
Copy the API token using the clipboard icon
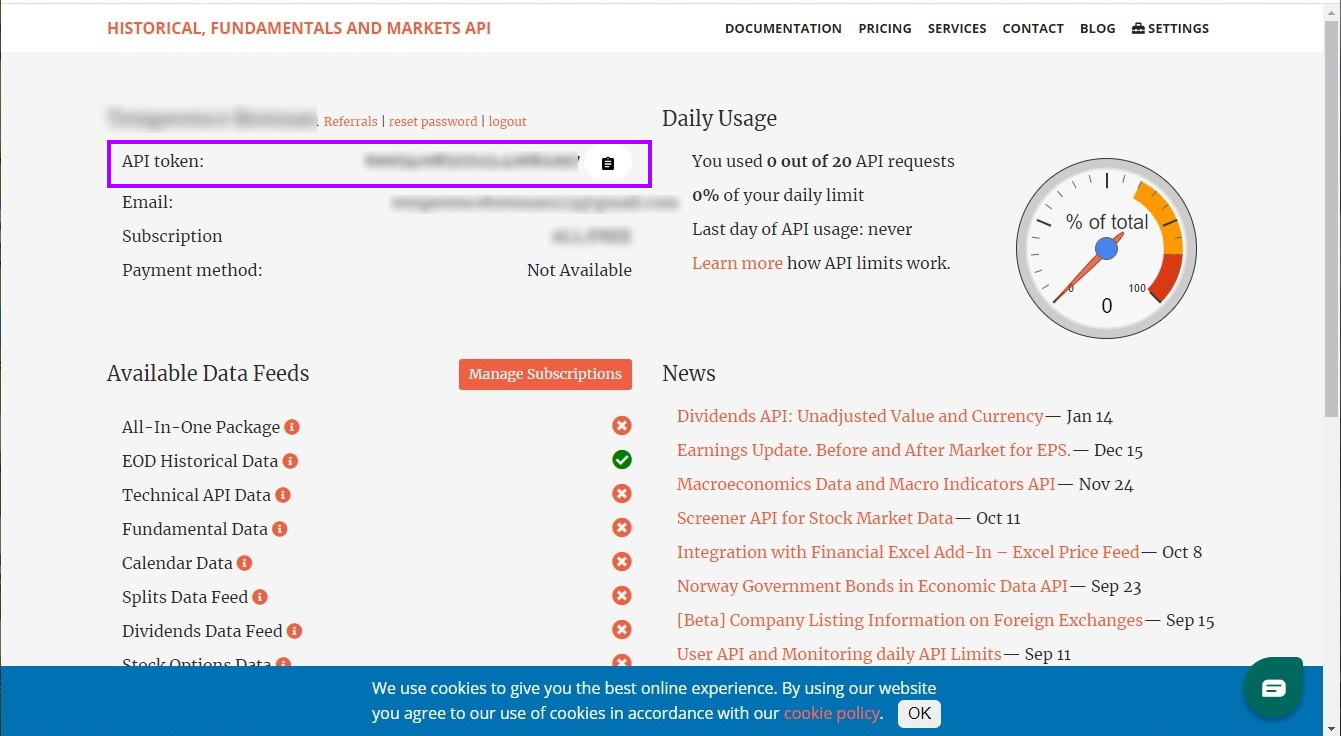[608, 163]
